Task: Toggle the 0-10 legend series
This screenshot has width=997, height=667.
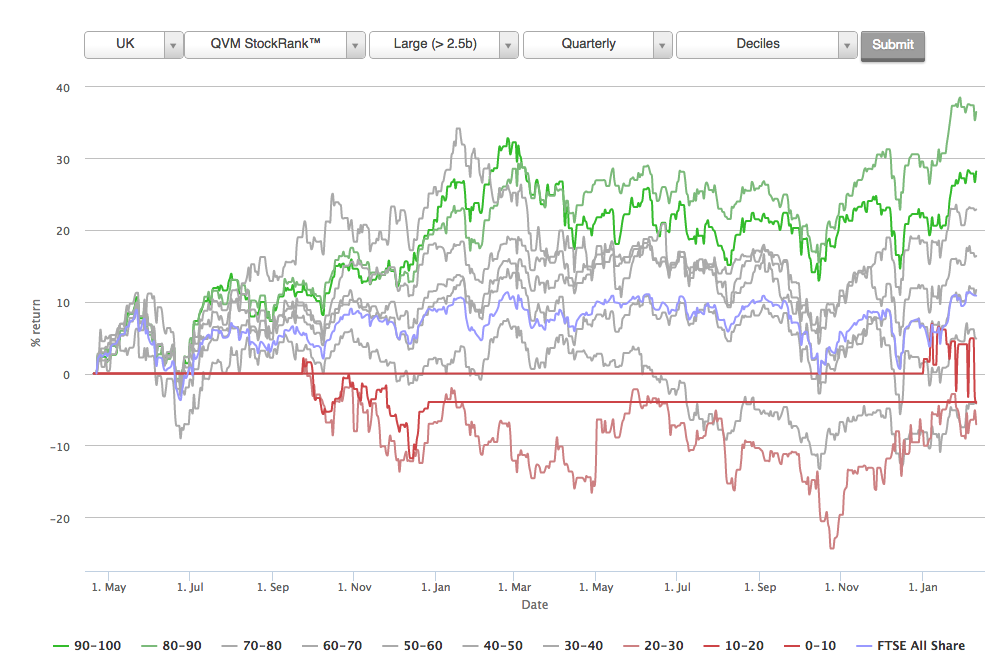Action: (x=810, y=645)
